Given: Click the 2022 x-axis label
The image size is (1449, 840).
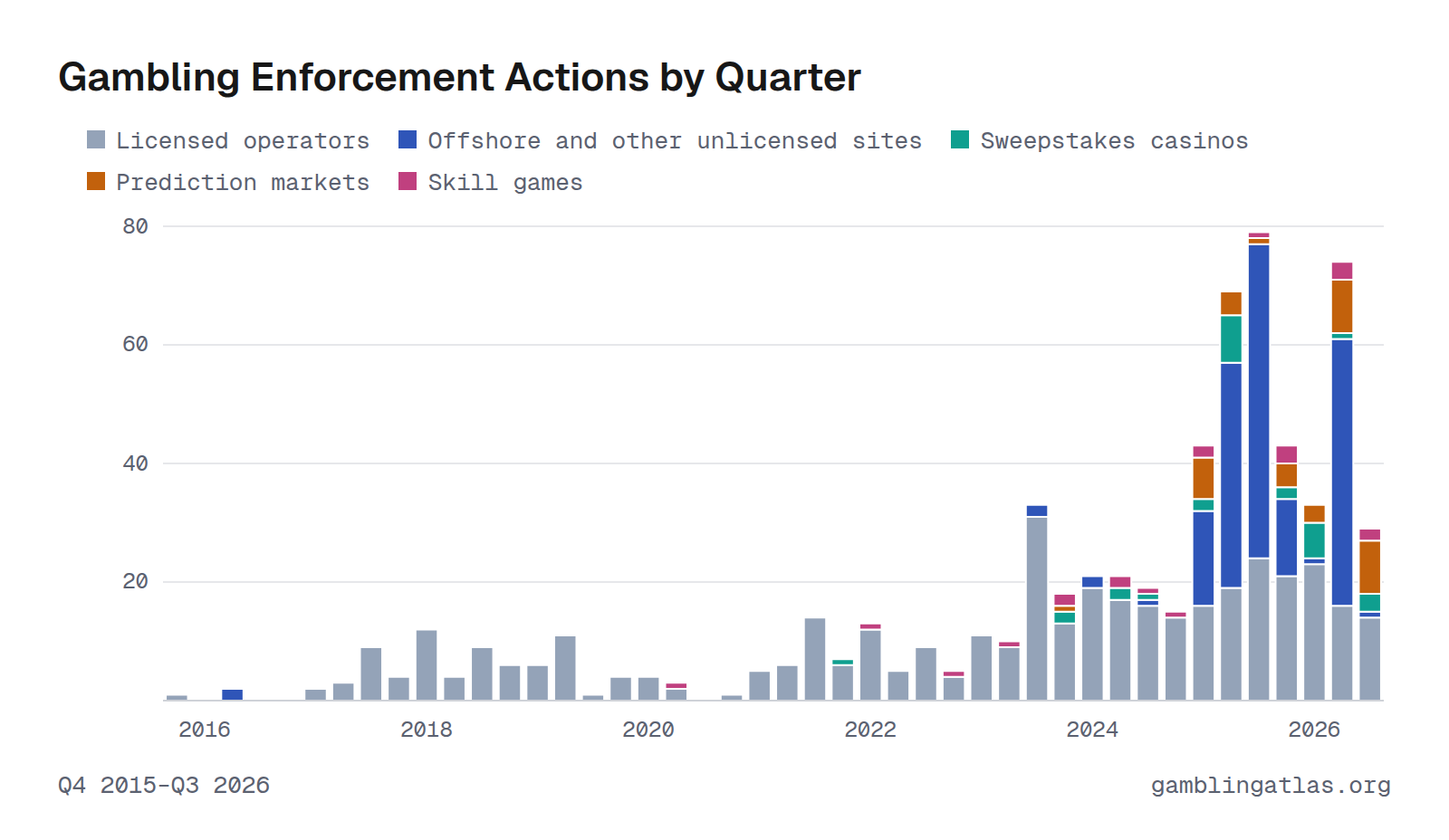Looking at the screenshot, I should (870, 730).
